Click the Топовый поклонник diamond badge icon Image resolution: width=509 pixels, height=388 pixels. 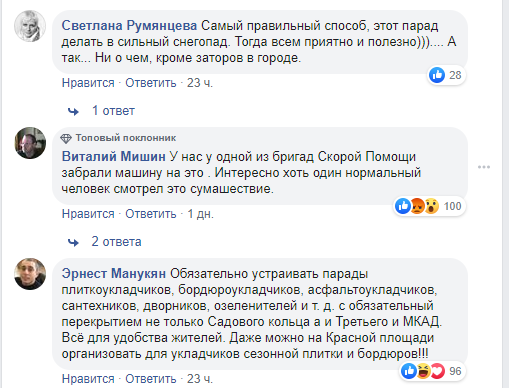point(66,138)
